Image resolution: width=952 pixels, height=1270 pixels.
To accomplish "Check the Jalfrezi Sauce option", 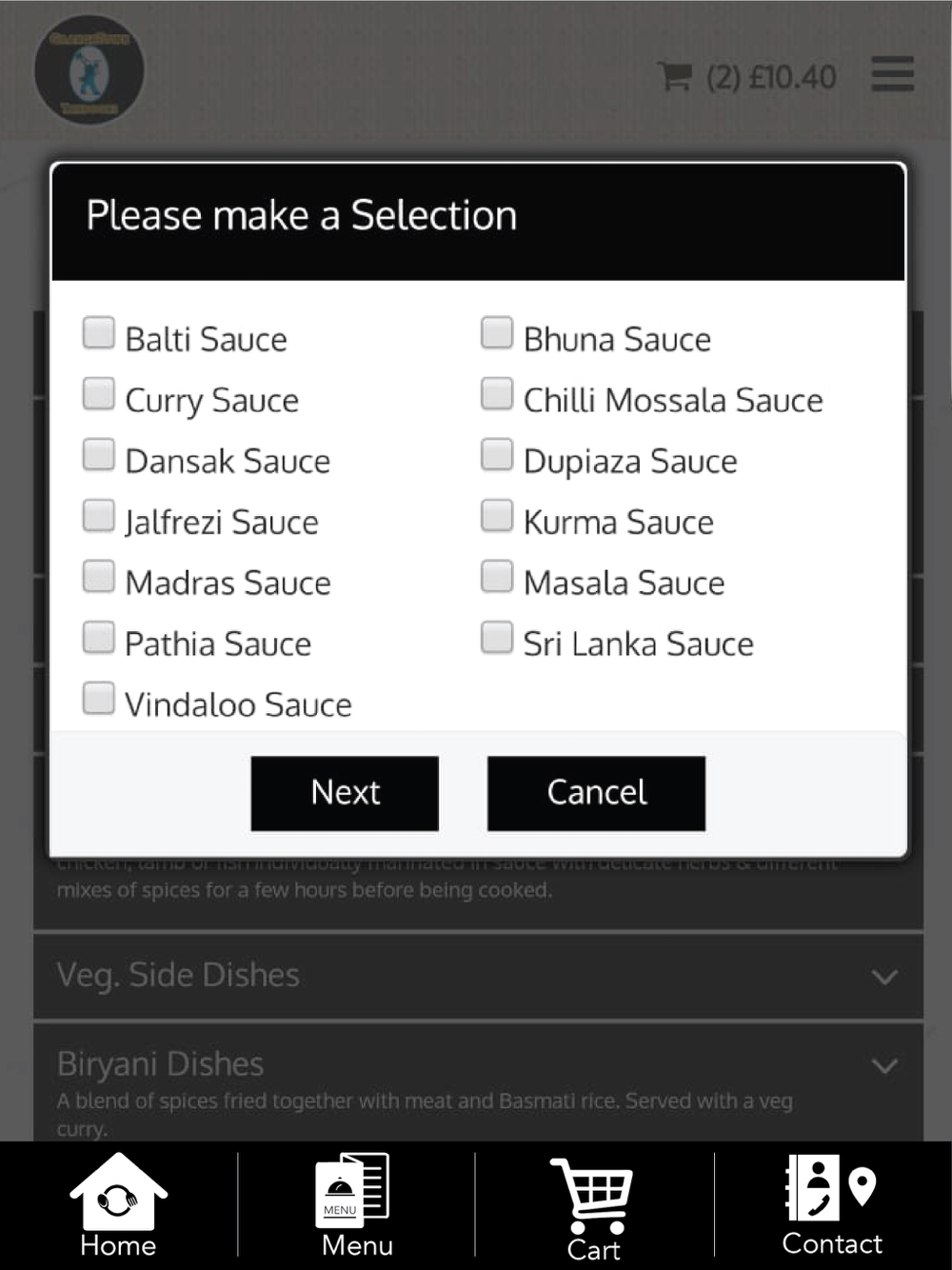I will [x=99, y=516].
